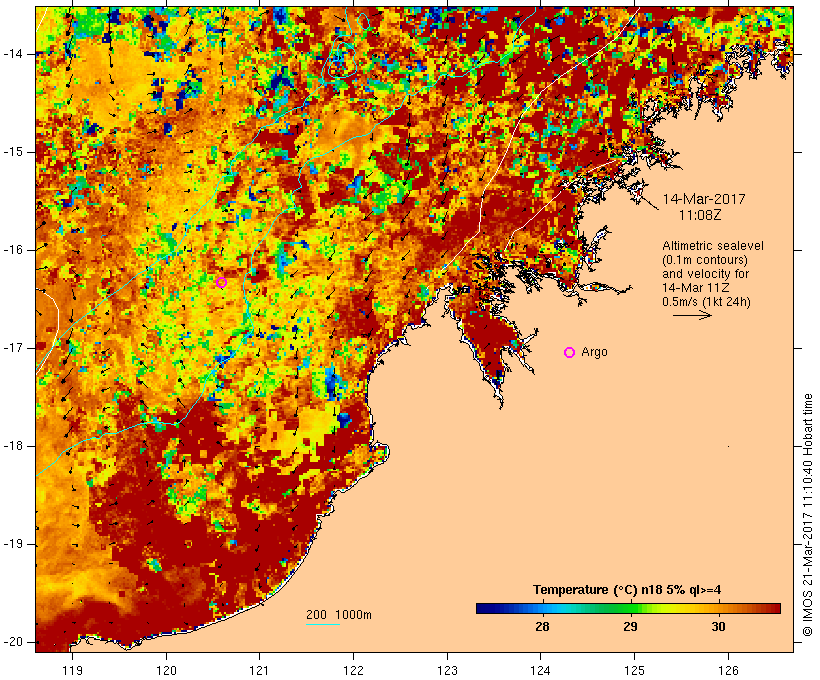
Task: Click the latitude label '-17'
Action: tap(12, 348)
